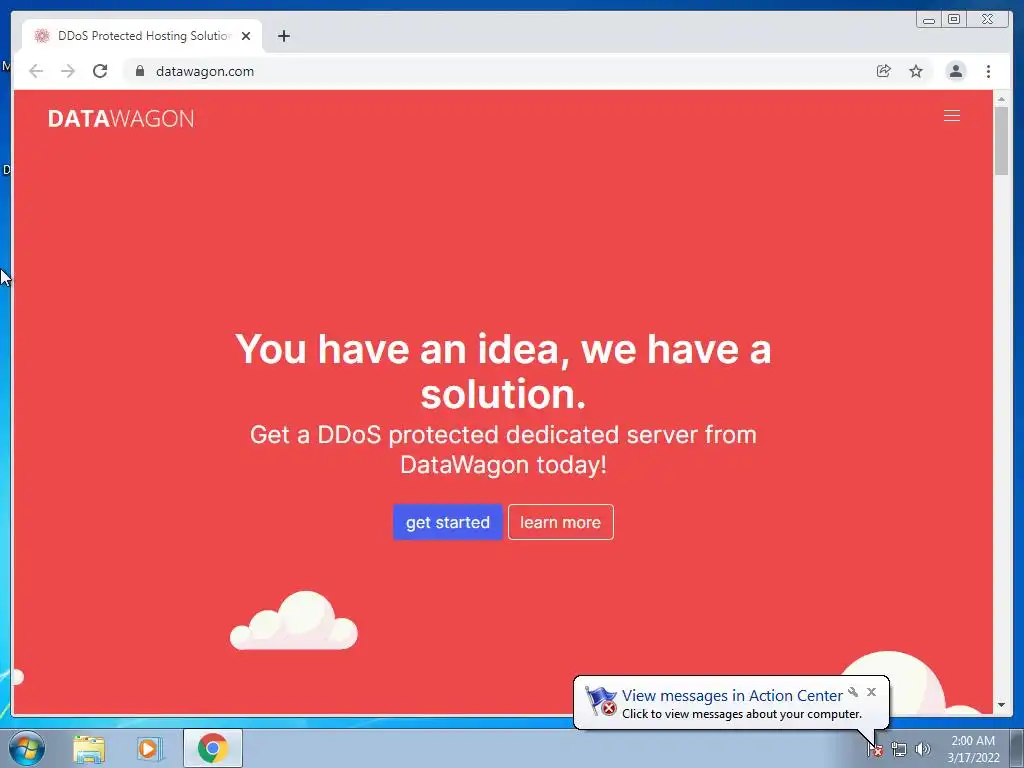
Task: Click the Show desktop strip
Action: [1017, 749]
